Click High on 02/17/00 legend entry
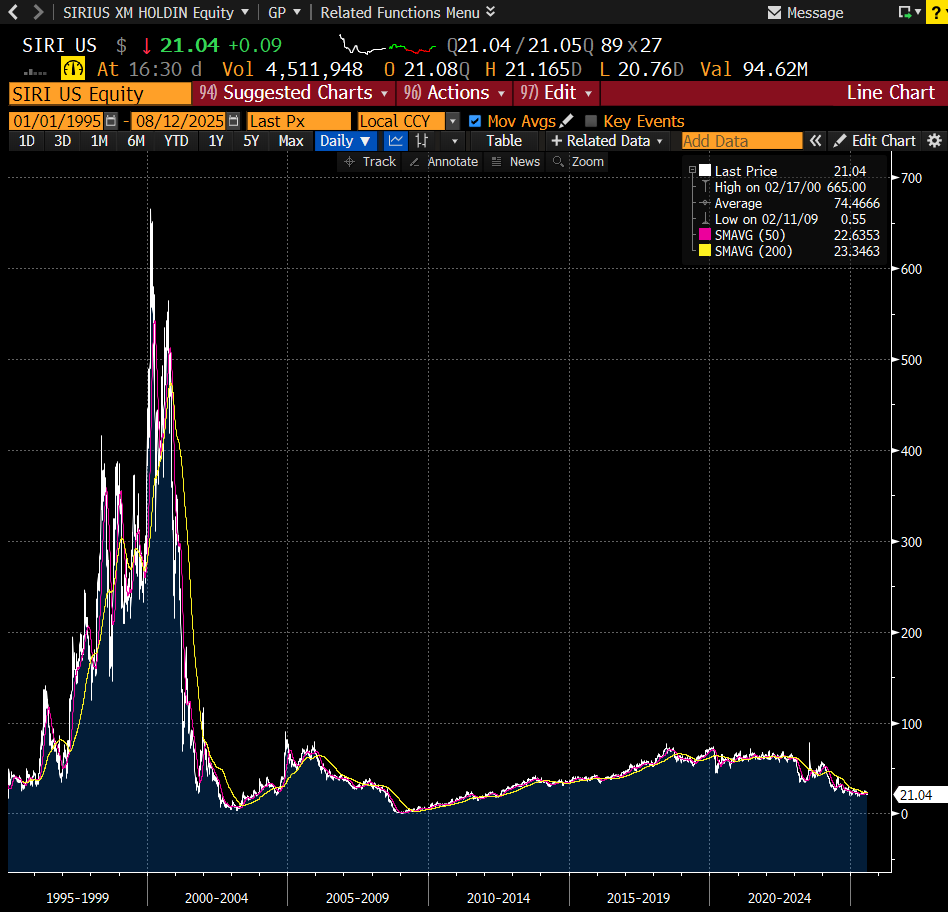 point(790,187)
